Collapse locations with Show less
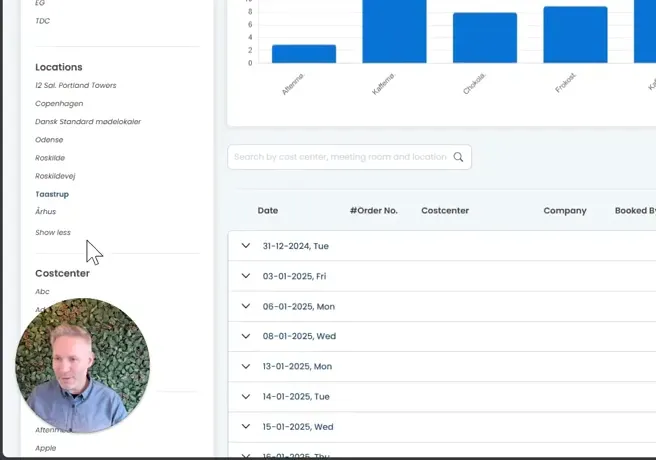The height and width of the screenshot is (460, 656). tap(53, 232)
